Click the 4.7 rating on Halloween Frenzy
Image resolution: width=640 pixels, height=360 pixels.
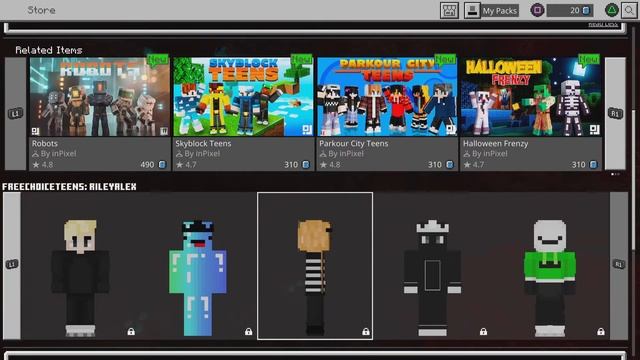(x=474, y=164)
